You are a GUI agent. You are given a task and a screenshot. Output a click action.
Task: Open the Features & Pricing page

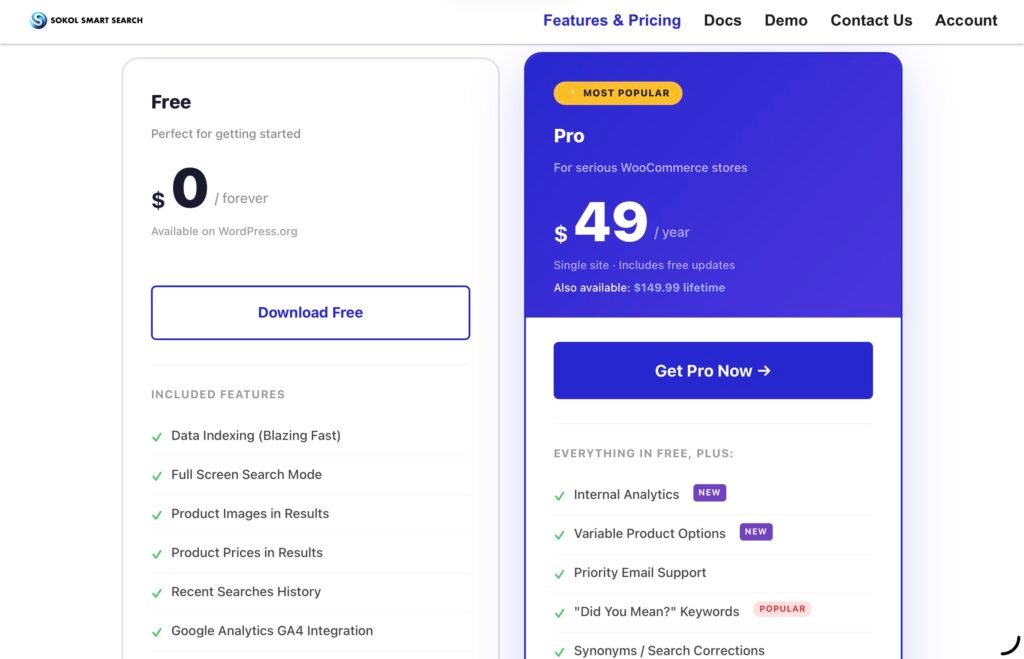(612, 20)
